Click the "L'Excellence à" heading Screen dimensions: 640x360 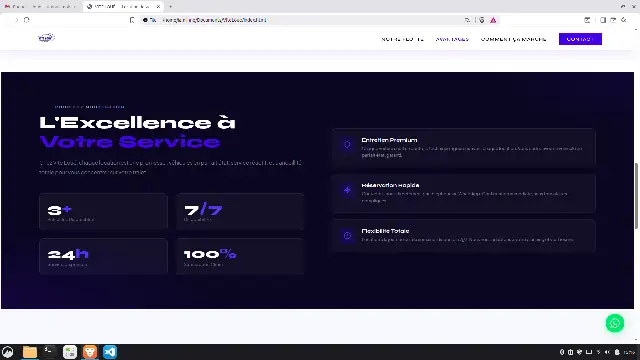(138, 122)
